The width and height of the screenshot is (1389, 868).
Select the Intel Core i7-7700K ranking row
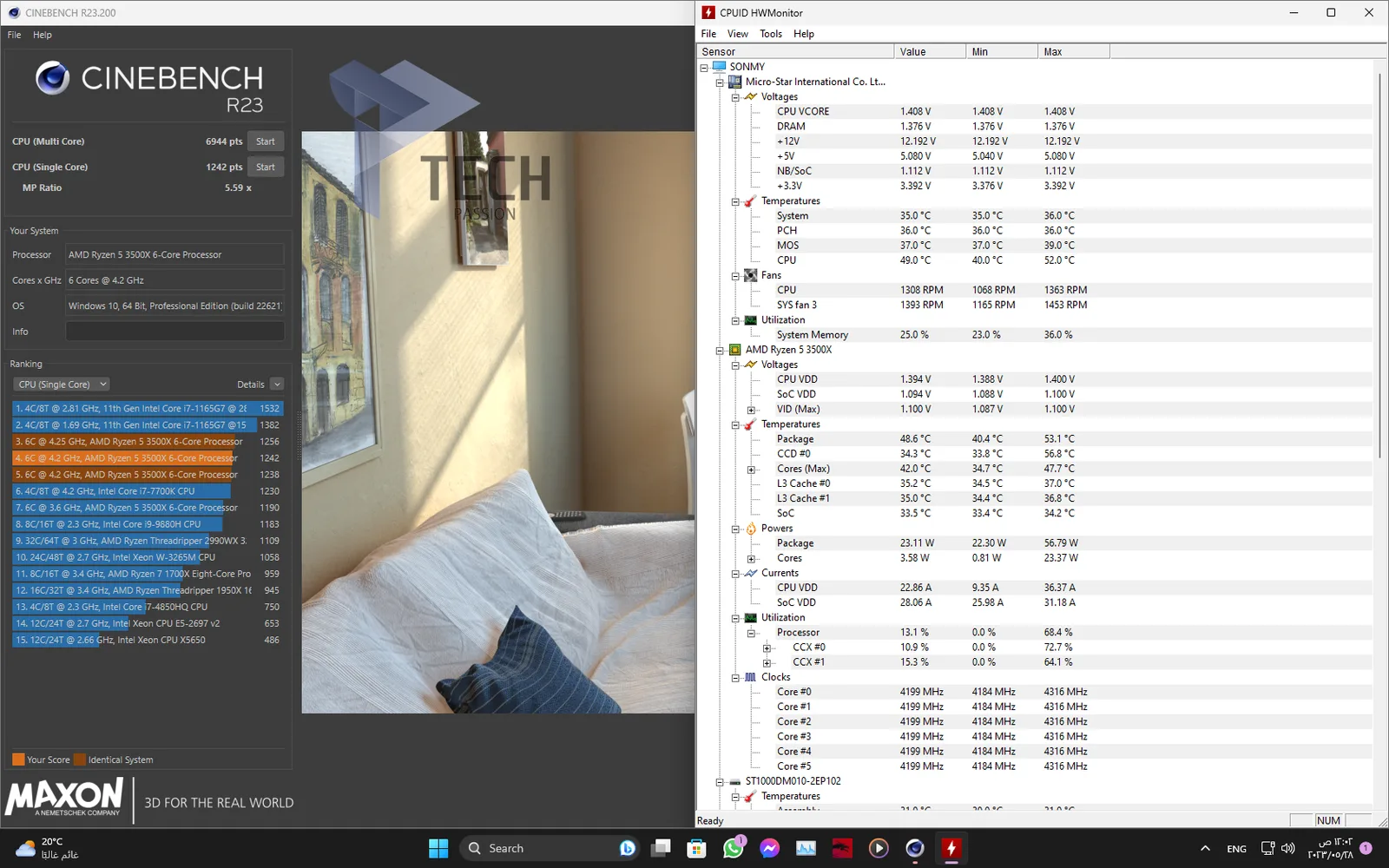(148, 491)
